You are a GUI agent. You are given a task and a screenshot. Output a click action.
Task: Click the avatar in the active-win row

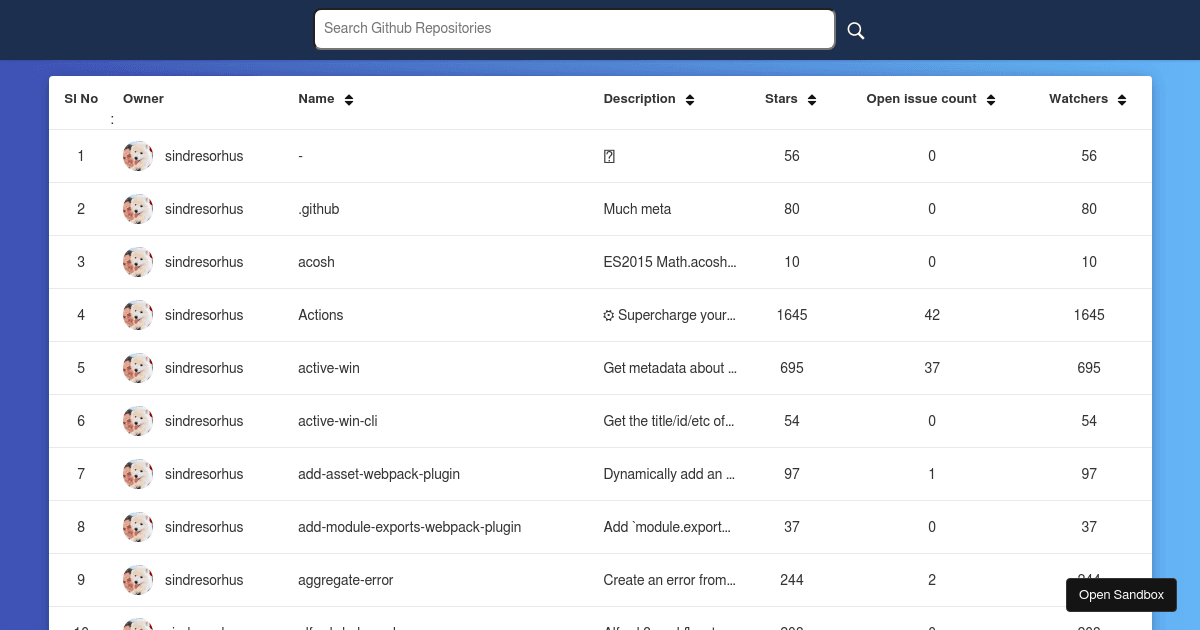point(138,368)
